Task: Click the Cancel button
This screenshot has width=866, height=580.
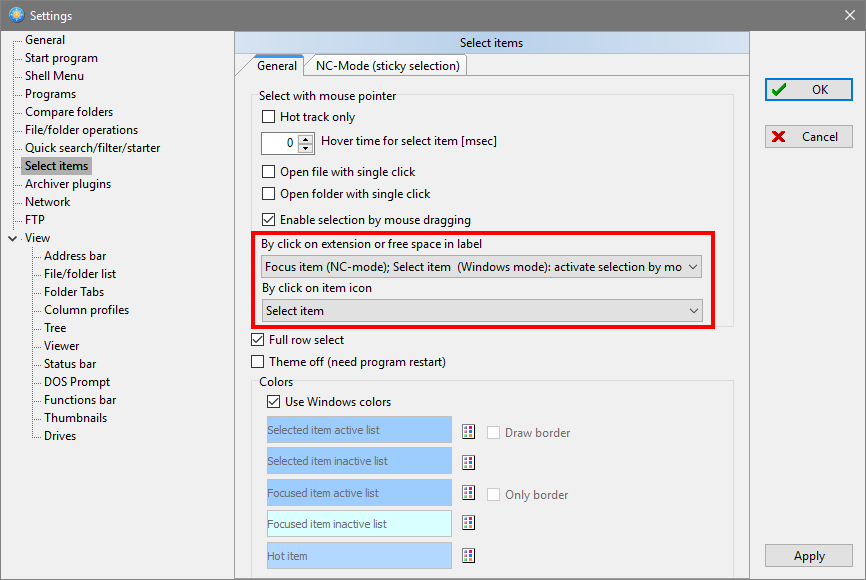Action: coord(809,137)
